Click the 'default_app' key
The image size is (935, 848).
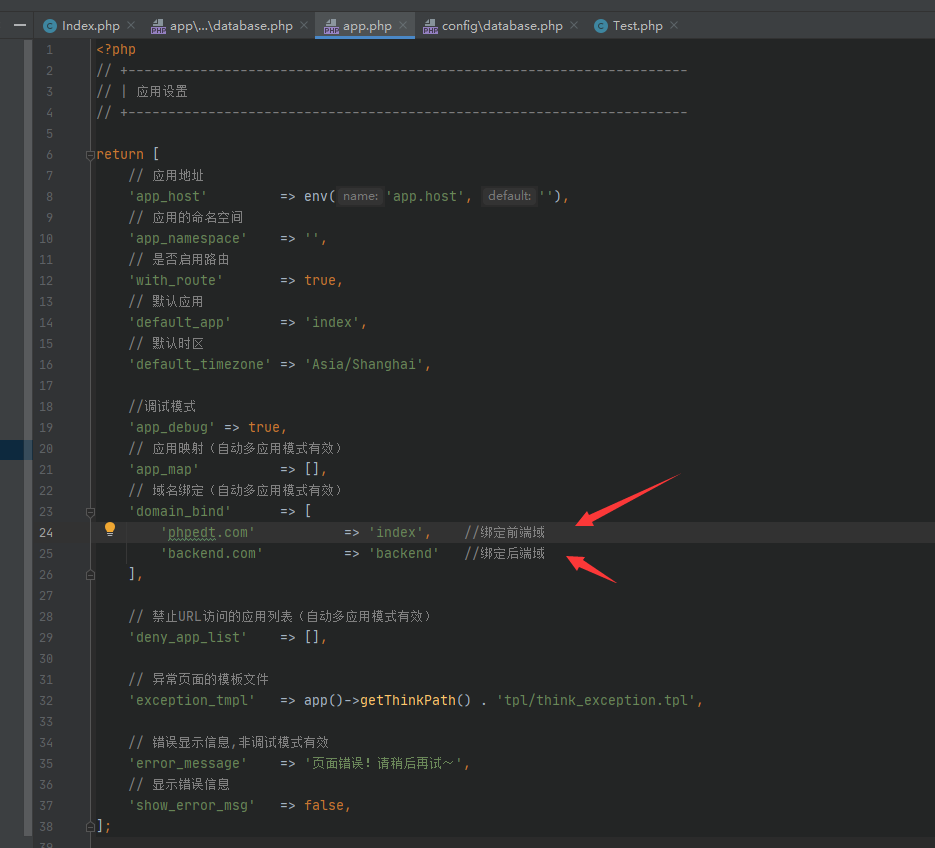pyautogui.click(x=179, y=323)
